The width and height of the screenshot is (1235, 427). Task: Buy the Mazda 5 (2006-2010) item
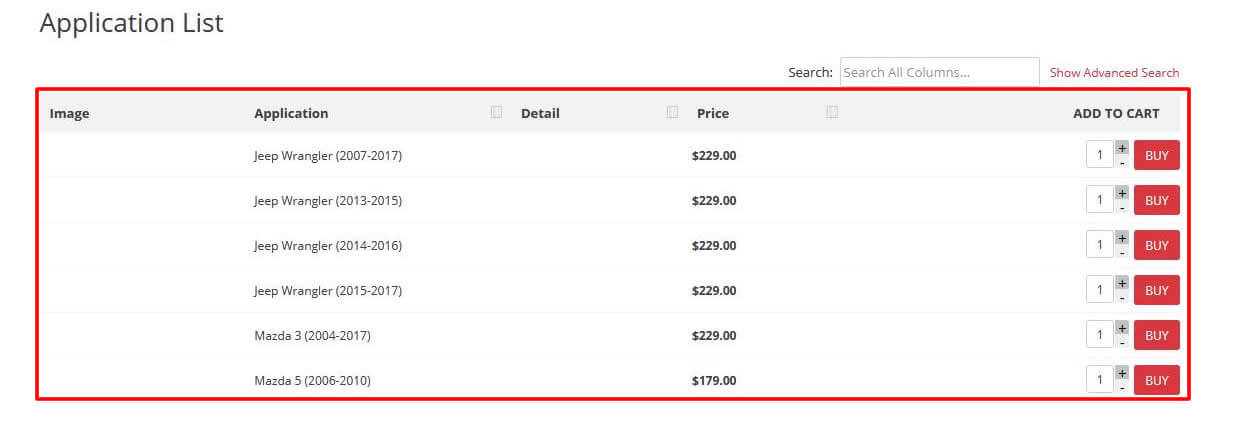[1157, 380]
